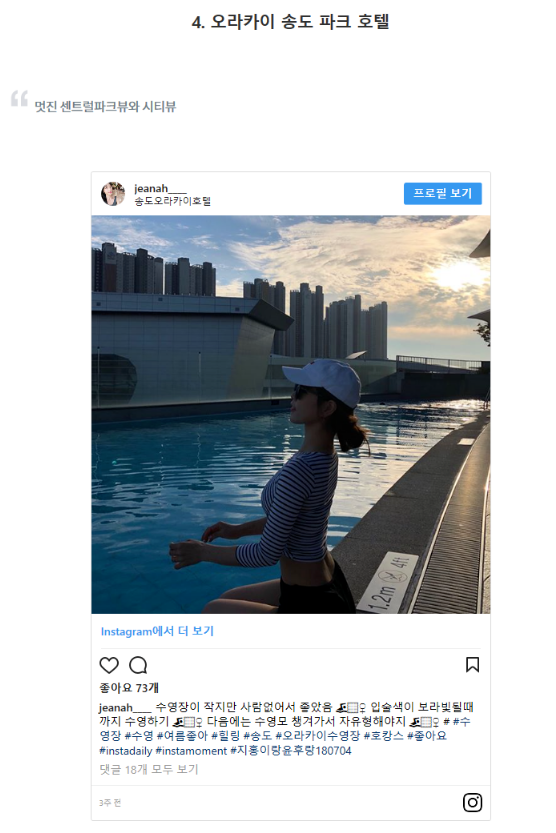Open the Instagram logo at the embed footer
Viewport: 556px width, 833px height.
pos(472,802)
